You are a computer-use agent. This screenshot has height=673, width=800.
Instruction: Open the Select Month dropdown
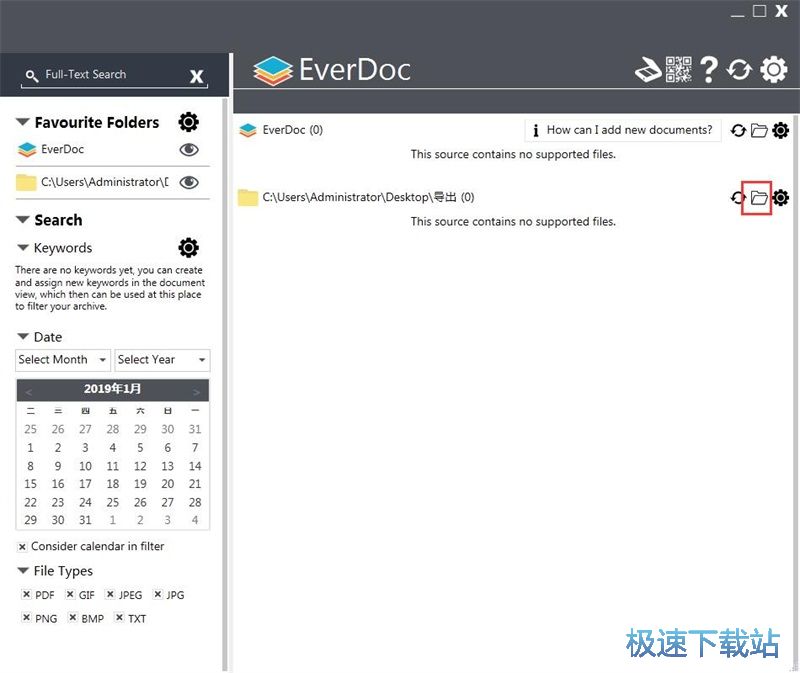pos(63,360)
